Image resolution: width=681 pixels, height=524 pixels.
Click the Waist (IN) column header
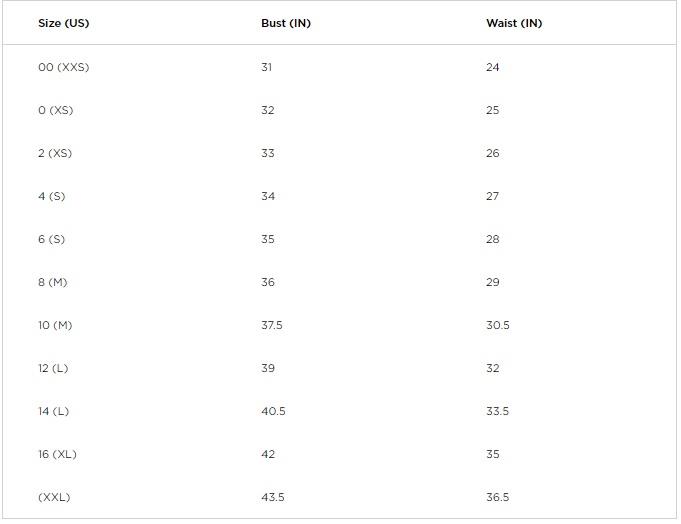click(514, 23)
